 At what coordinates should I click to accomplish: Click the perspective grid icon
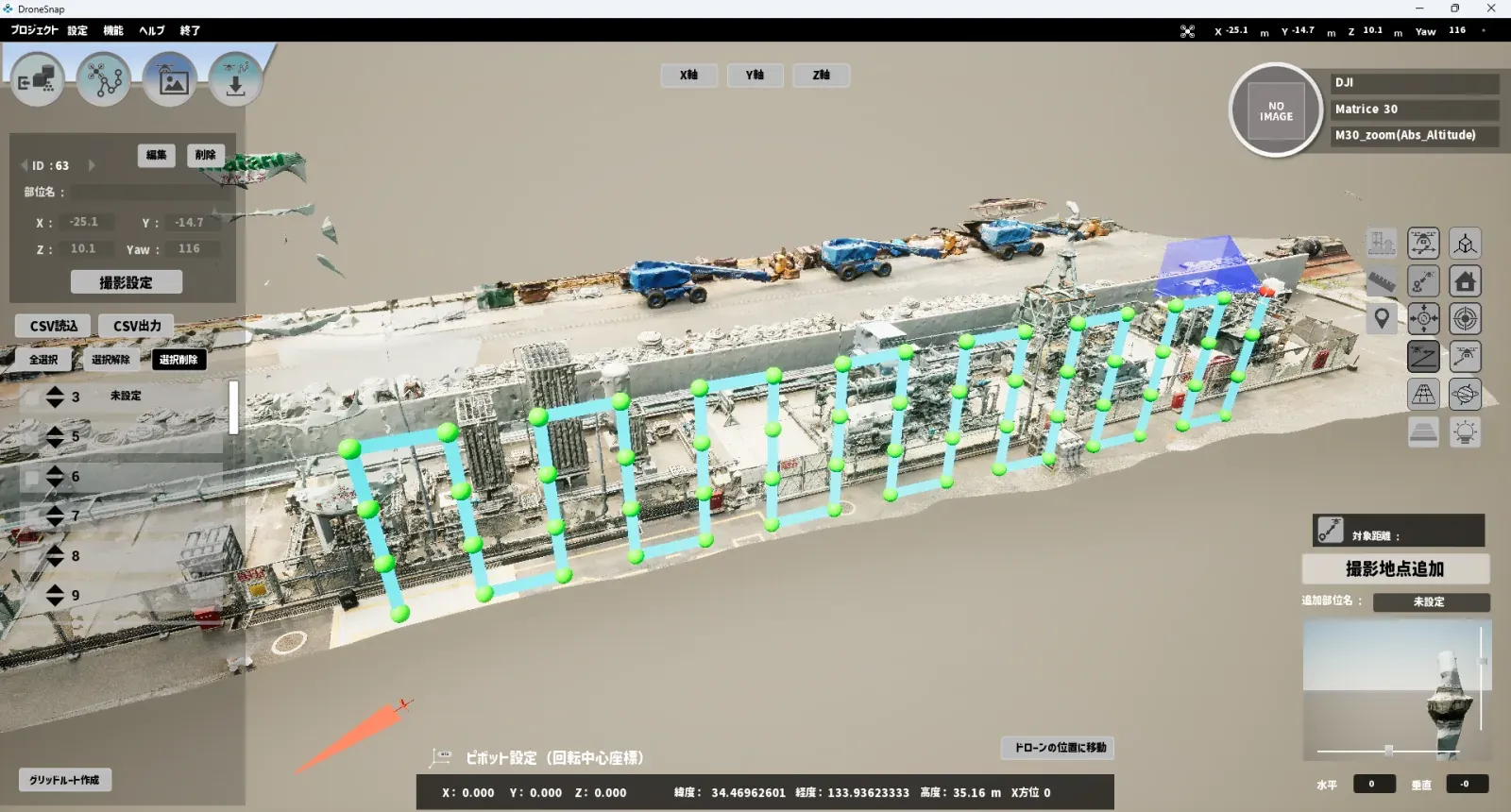1423,395
